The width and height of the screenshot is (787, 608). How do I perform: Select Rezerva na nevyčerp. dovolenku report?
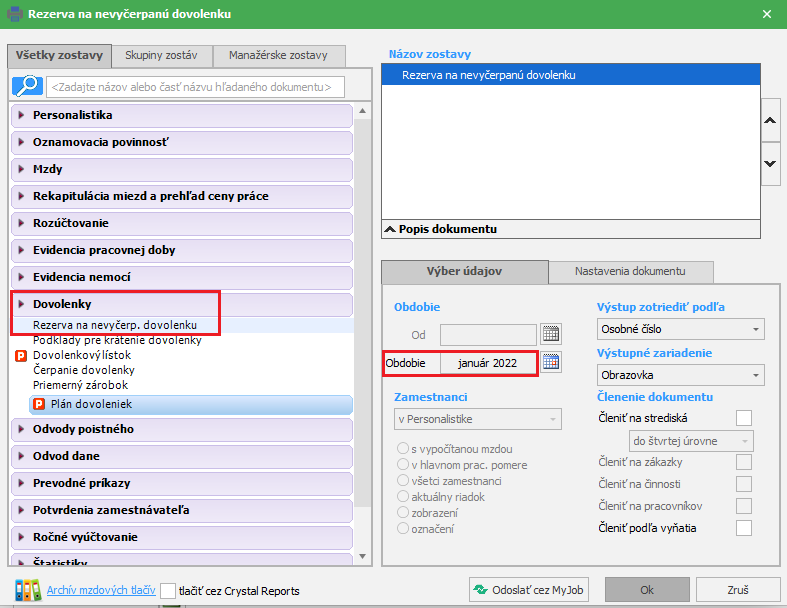[182, 325]
